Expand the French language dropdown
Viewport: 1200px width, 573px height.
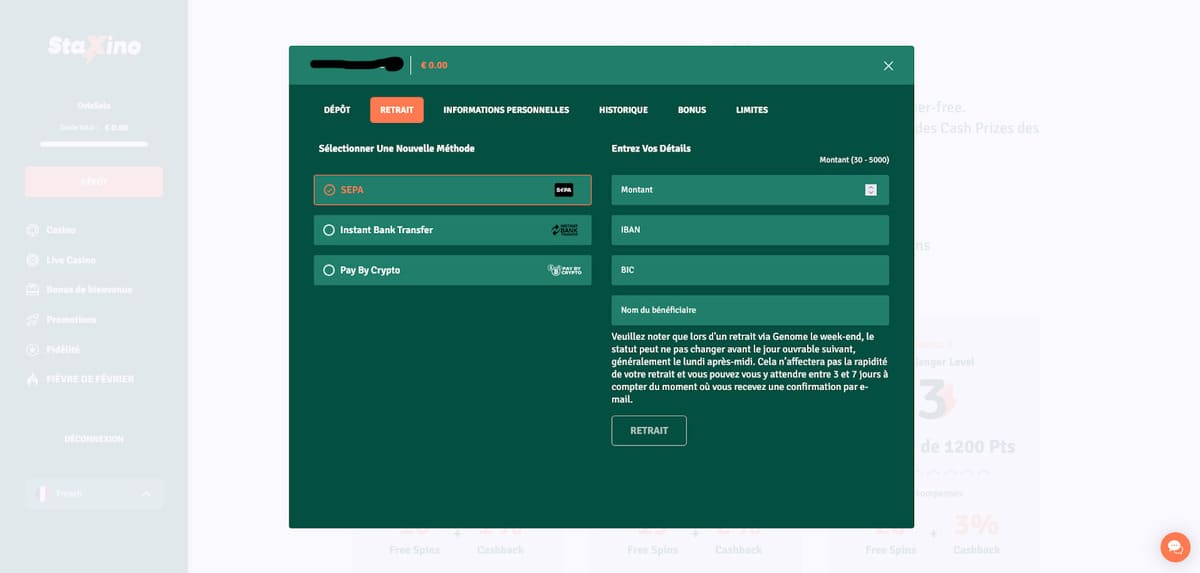pyautogui.click(x=146, y=494)
